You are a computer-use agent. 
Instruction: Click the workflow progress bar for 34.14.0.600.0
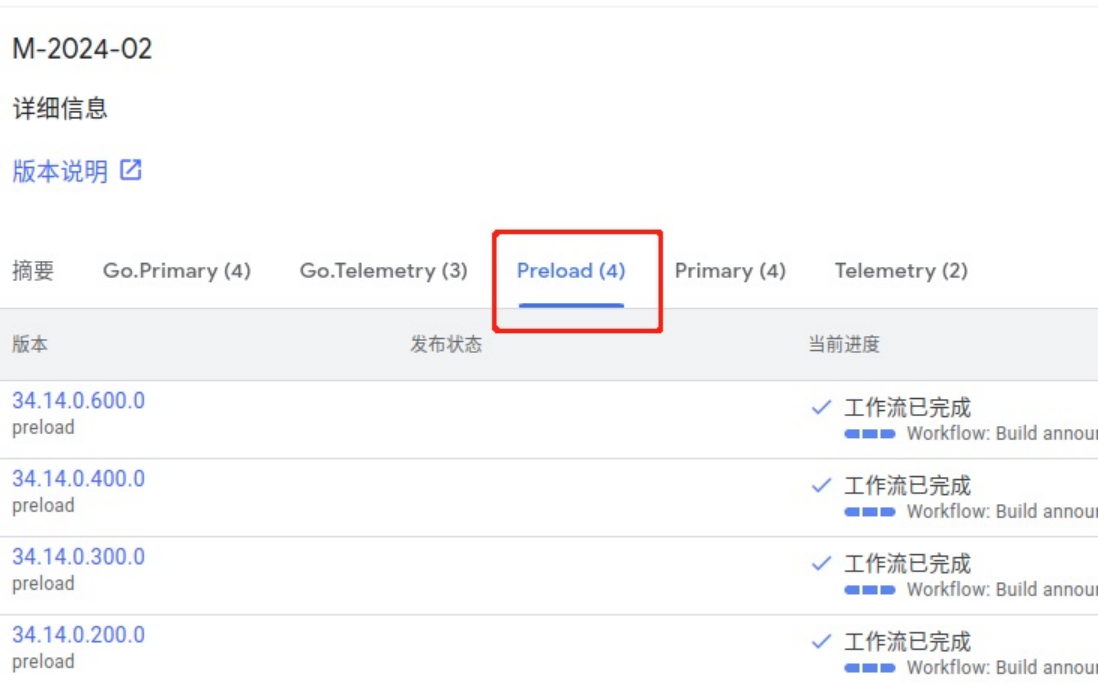[870, 434]
